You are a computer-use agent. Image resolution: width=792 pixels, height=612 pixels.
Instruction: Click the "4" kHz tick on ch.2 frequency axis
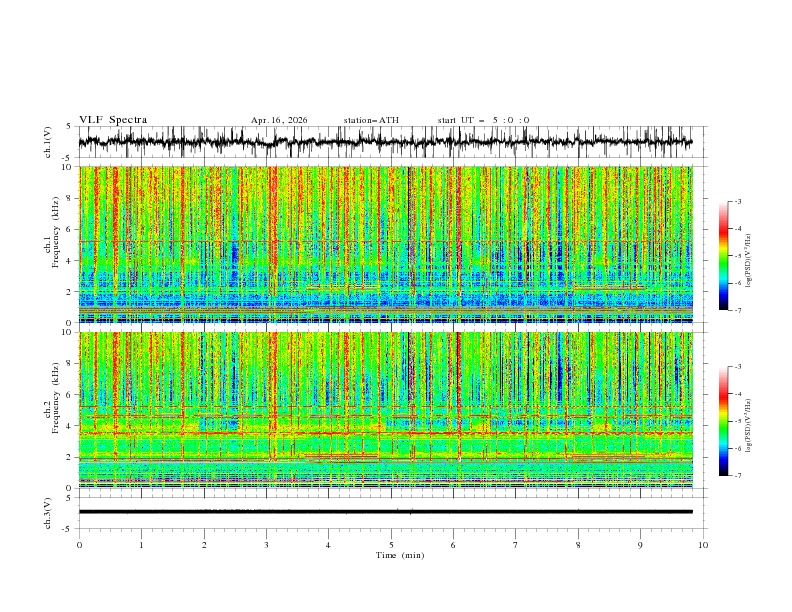[70, 426]
